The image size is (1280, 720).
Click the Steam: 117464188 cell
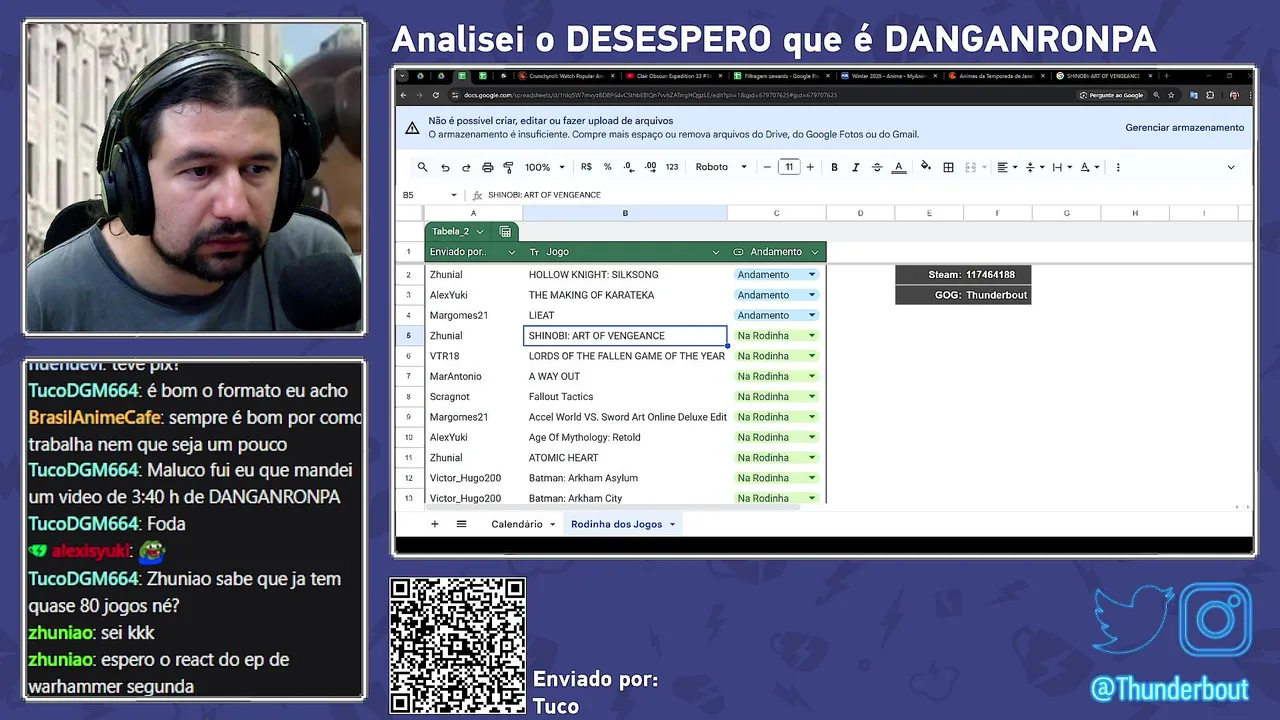click(x=963, y=275)
